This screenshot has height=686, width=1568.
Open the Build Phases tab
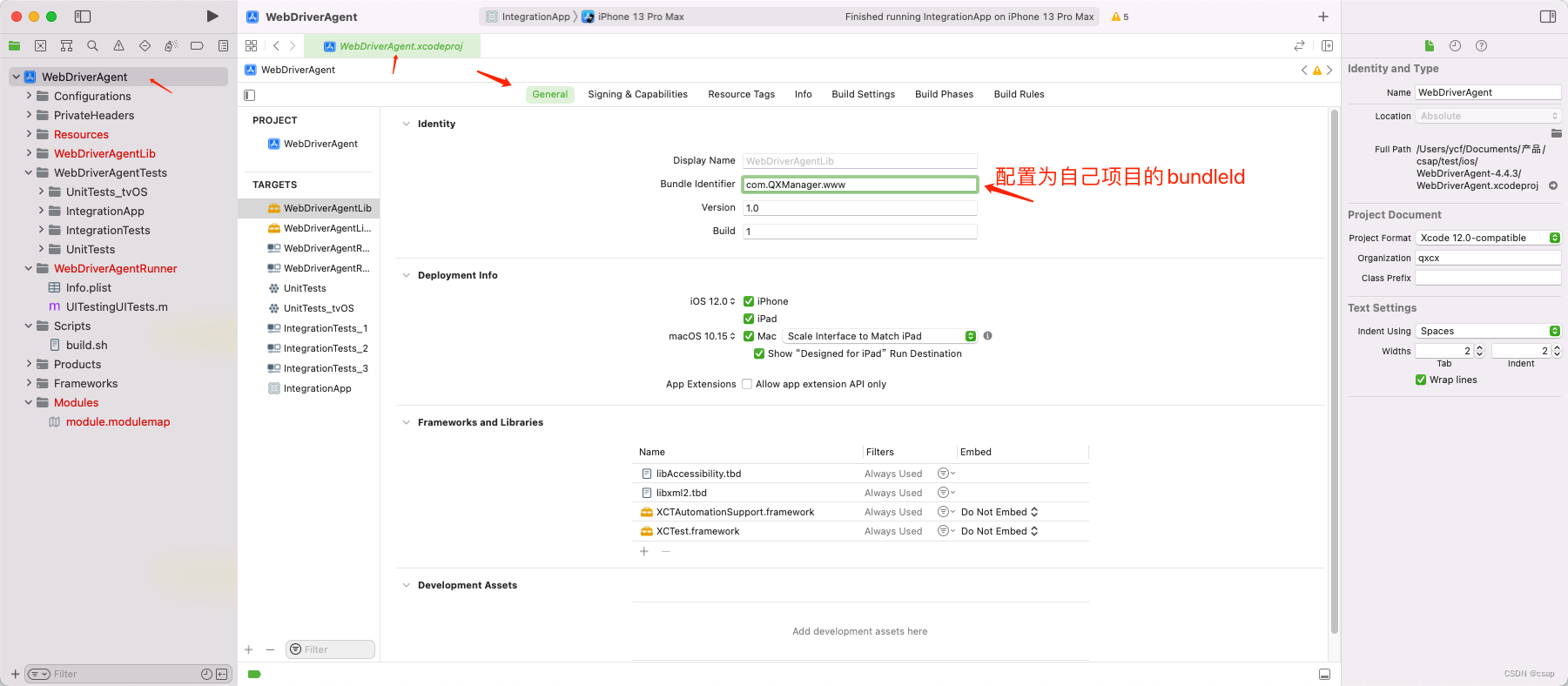click(x=944, y=94)
